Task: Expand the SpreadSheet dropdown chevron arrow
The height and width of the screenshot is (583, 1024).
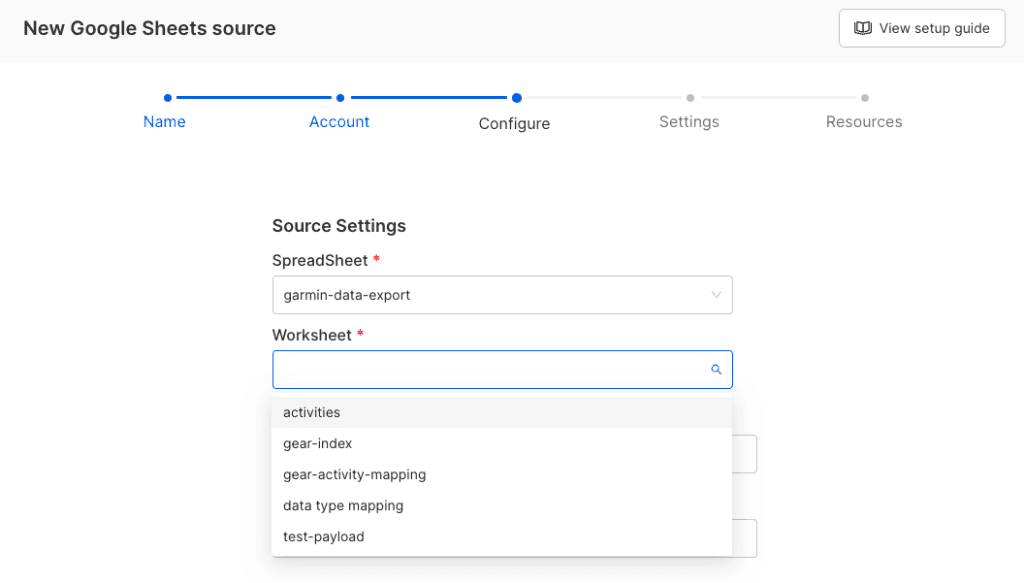Action: pyautogui.click(x=716, y=295)
